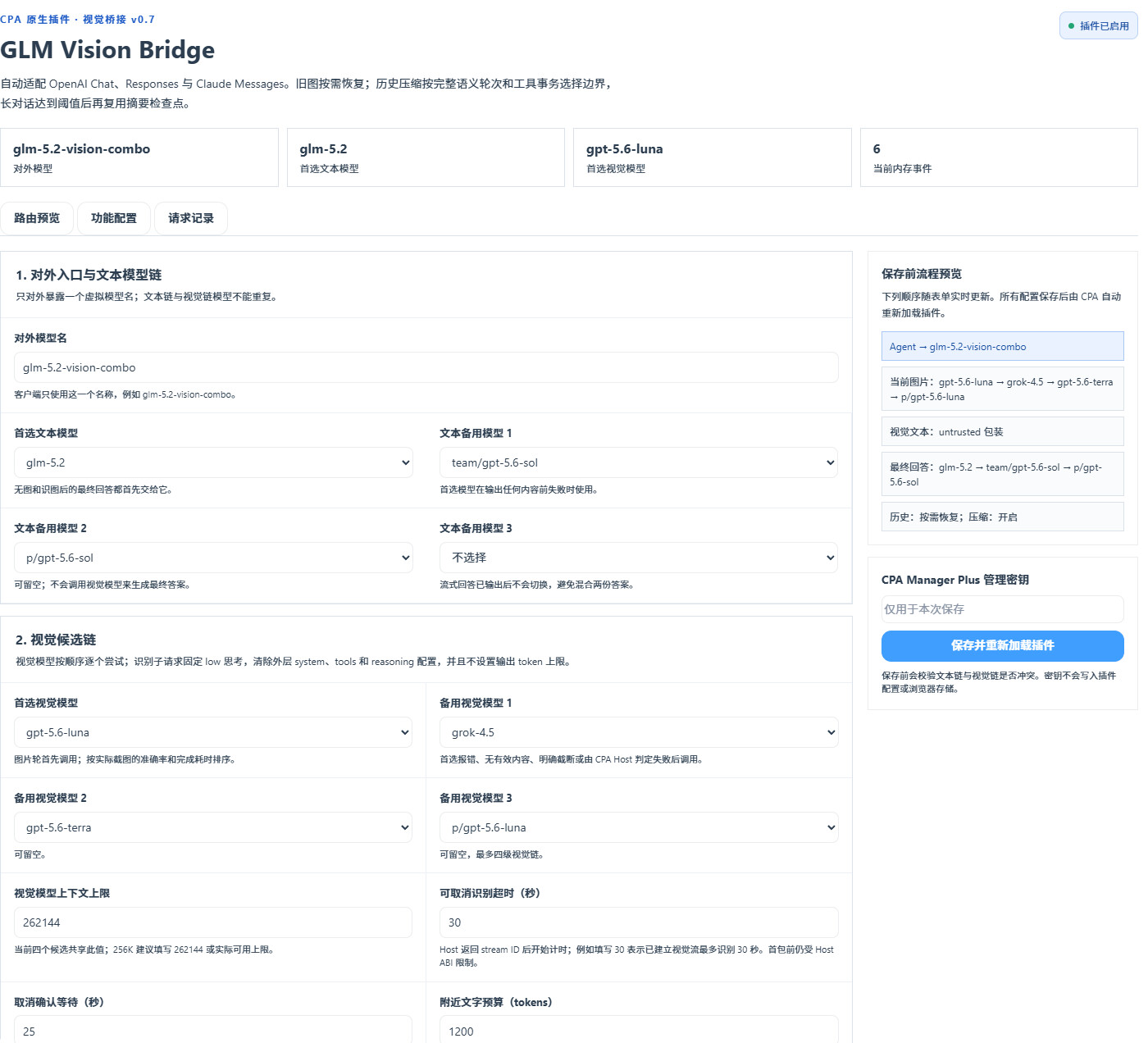1148x1043 pixels.
Task: Click the "CPA 原生插件 · 视觉桥接 v0.7" subtitle
Action: coord(77,20)
